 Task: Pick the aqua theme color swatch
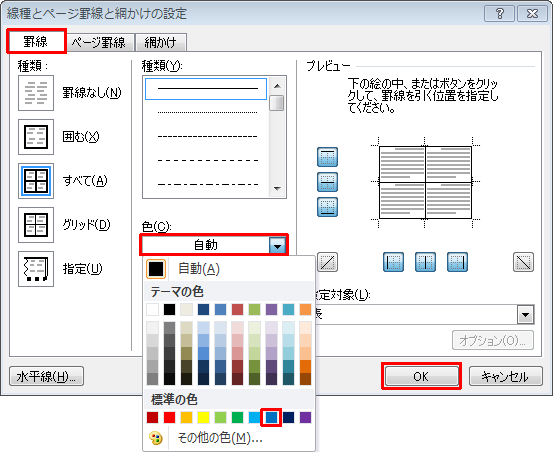click(x=288, y=310)
